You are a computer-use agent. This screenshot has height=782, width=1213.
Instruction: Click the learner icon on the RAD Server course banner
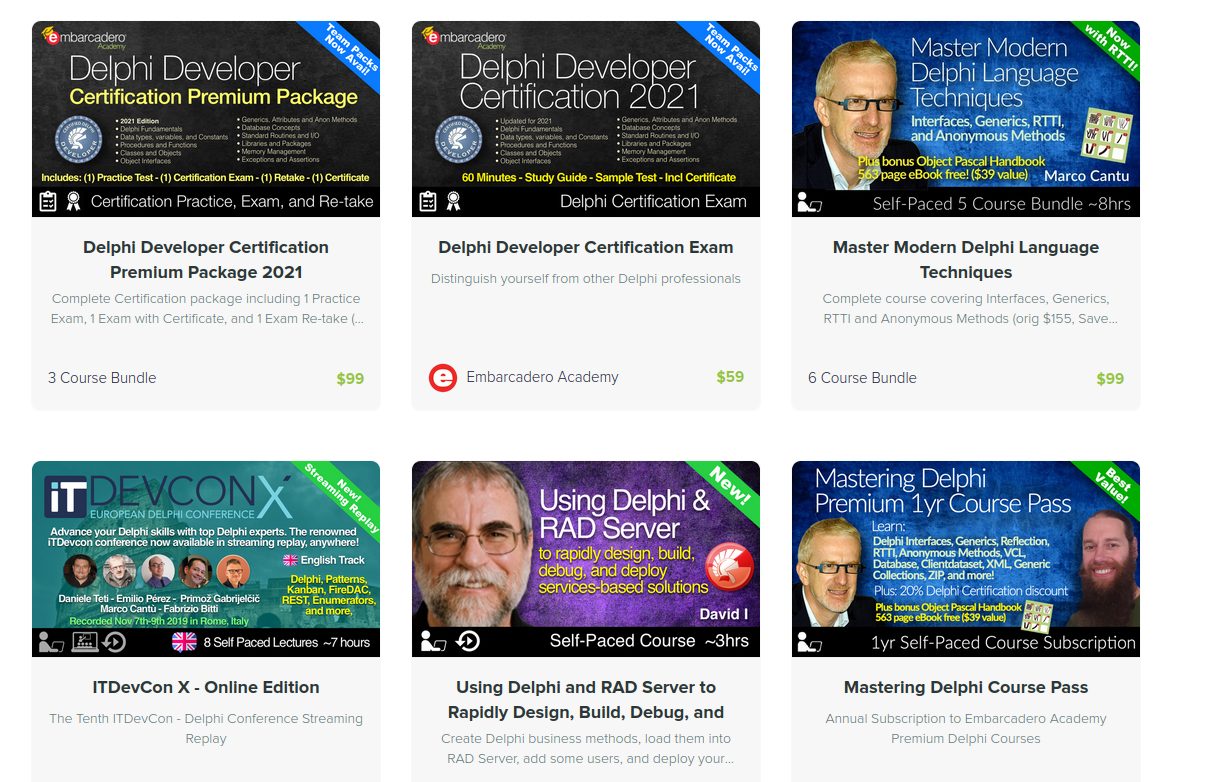pyautogui.click(x=433, y=641)
